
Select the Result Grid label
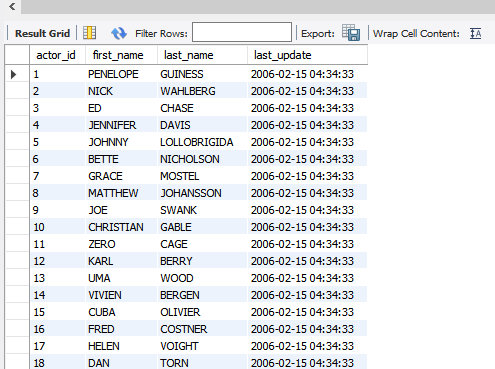click(42, 33)
